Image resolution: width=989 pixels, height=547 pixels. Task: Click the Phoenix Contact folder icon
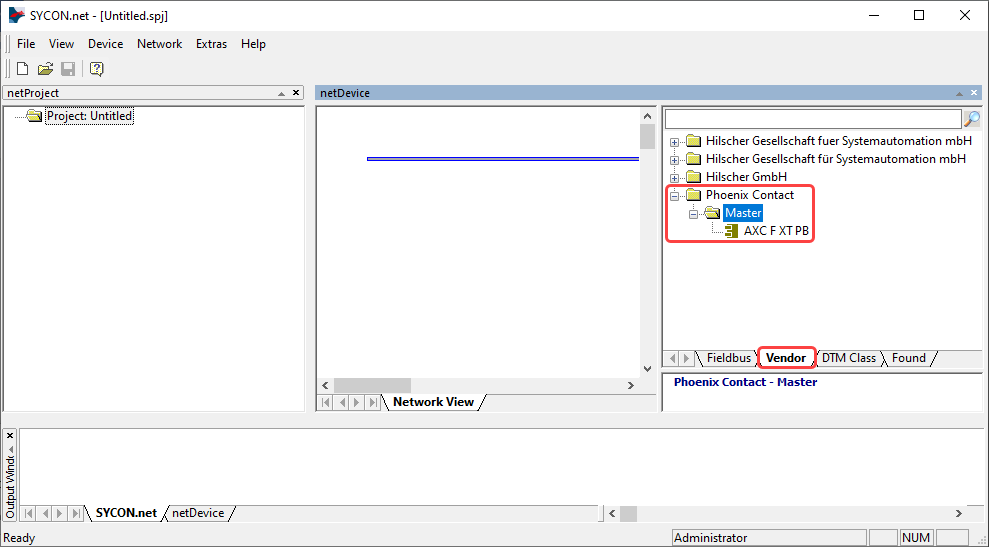pyautogui.click(x=694, y=195)
